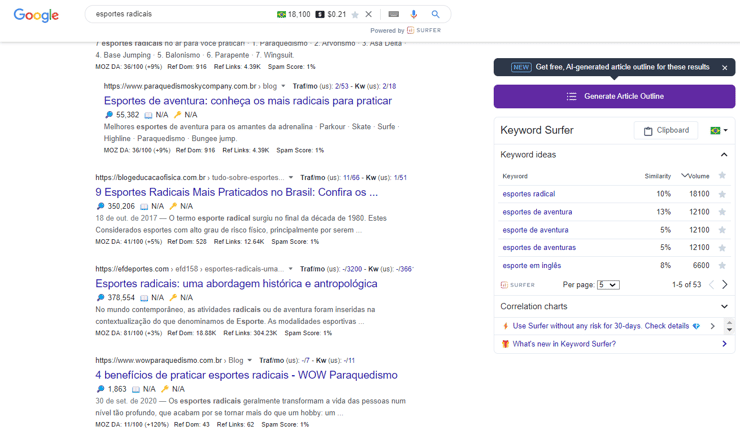The image size is (740, 439).
Task: Click the dollar CPC icon in search bar
Action: coord(320,15)
